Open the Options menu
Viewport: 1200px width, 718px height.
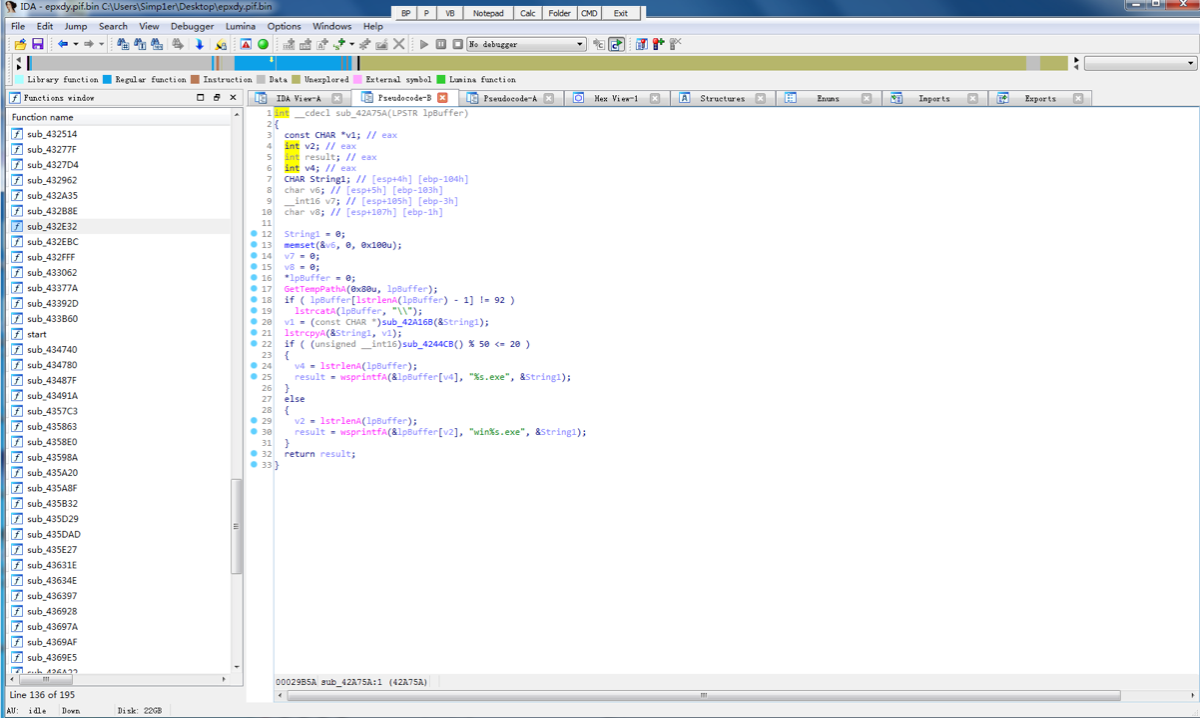284,26
